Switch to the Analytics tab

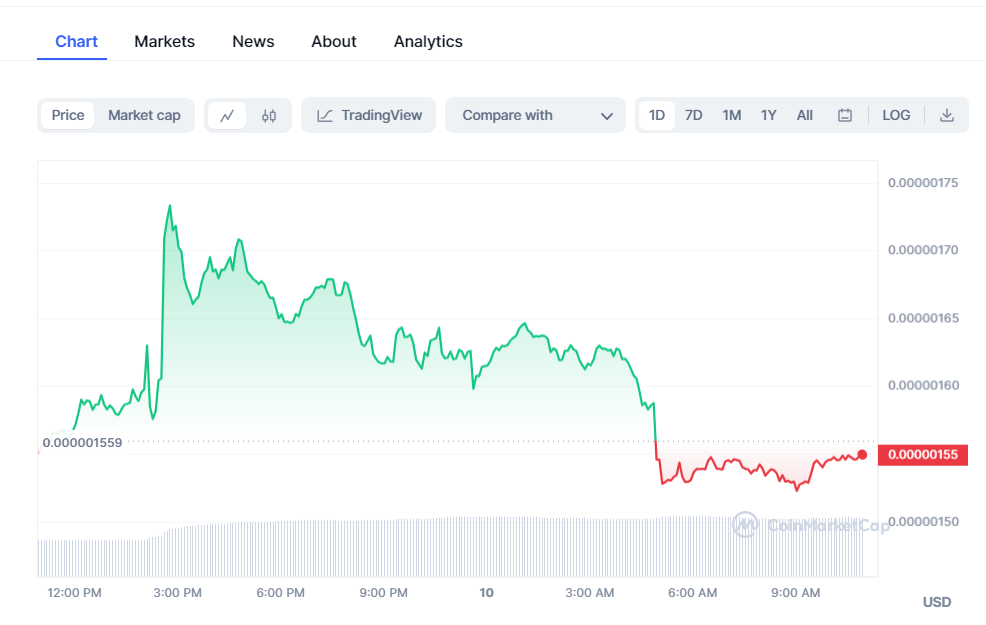428,42
